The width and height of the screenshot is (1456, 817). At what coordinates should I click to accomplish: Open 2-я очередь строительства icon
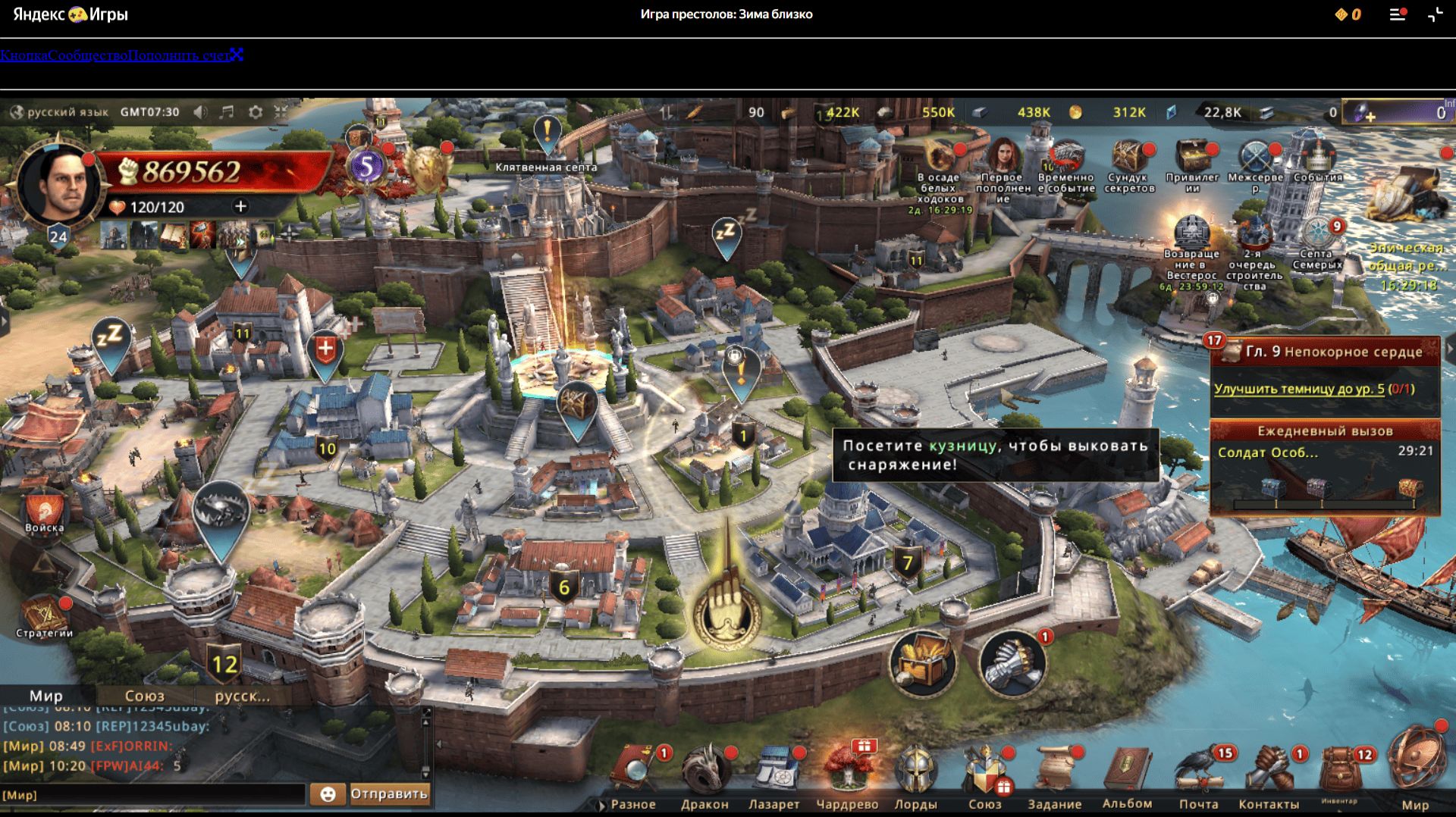(1255, 232)
